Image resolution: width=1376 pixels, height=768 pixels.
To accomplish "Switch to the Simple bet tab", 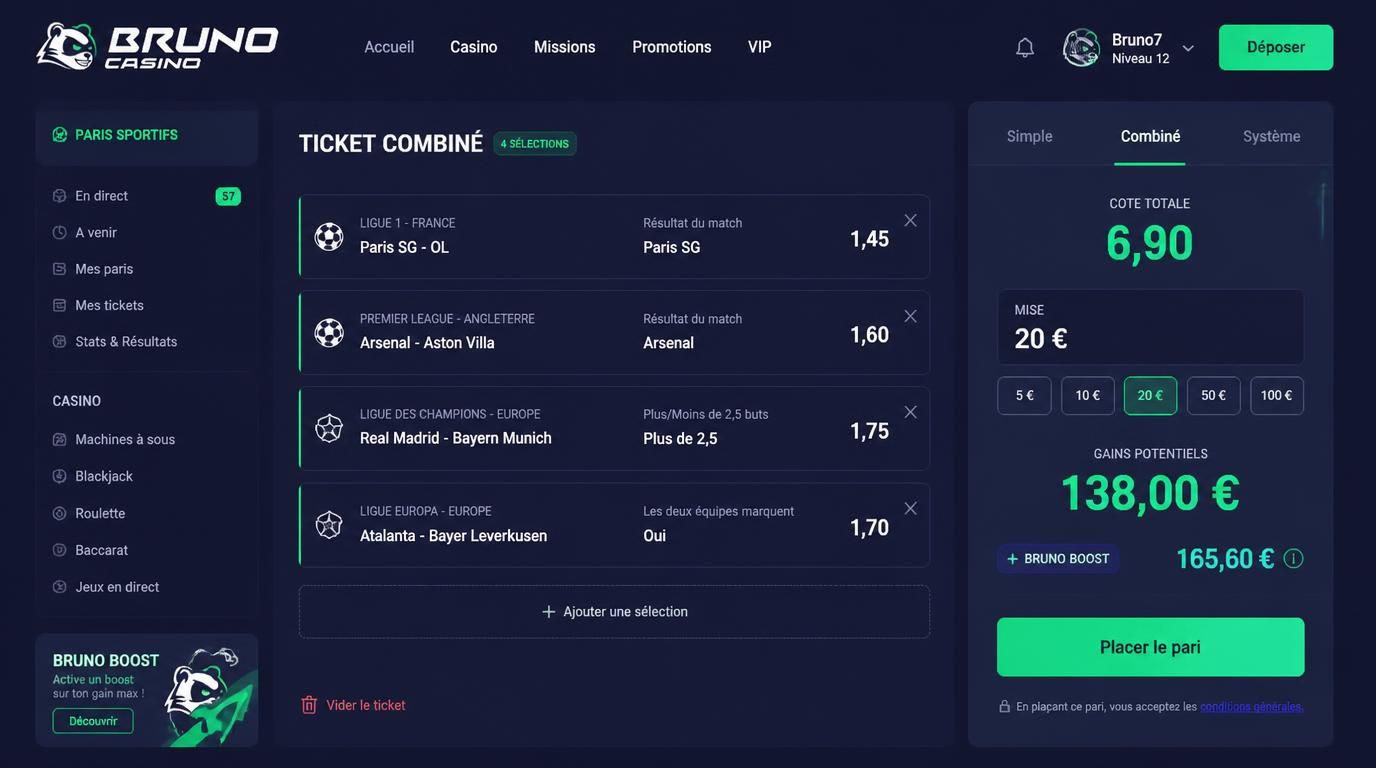I will point(1030,136).
